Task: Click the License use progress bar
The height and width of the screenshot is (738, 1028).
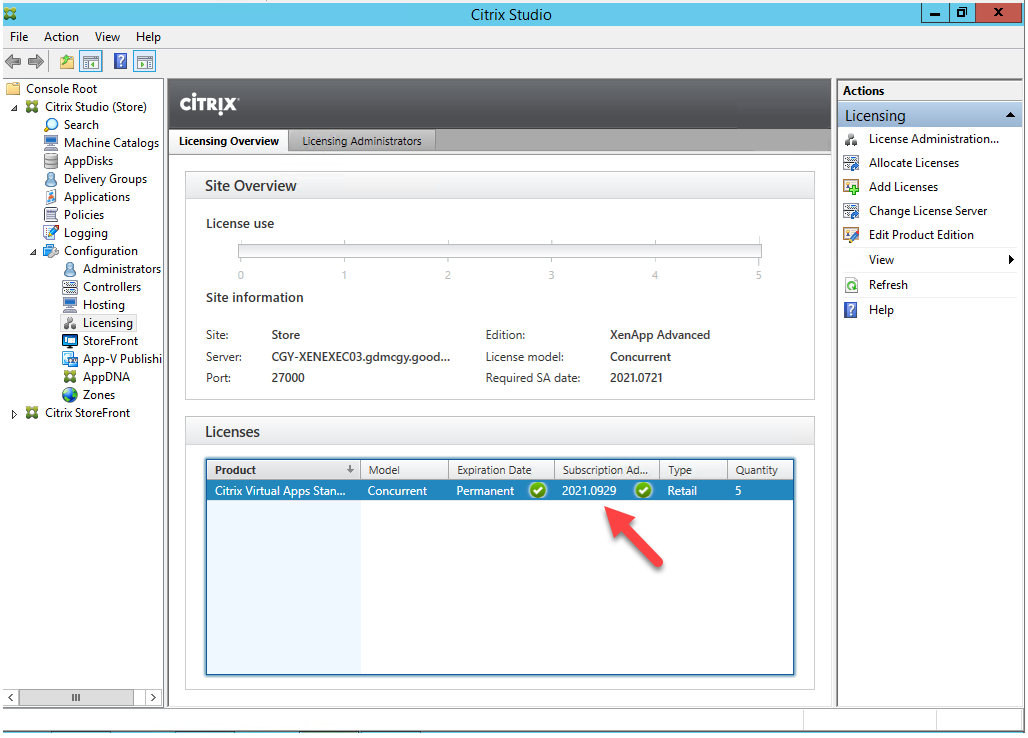Action: tap(500, 251)
